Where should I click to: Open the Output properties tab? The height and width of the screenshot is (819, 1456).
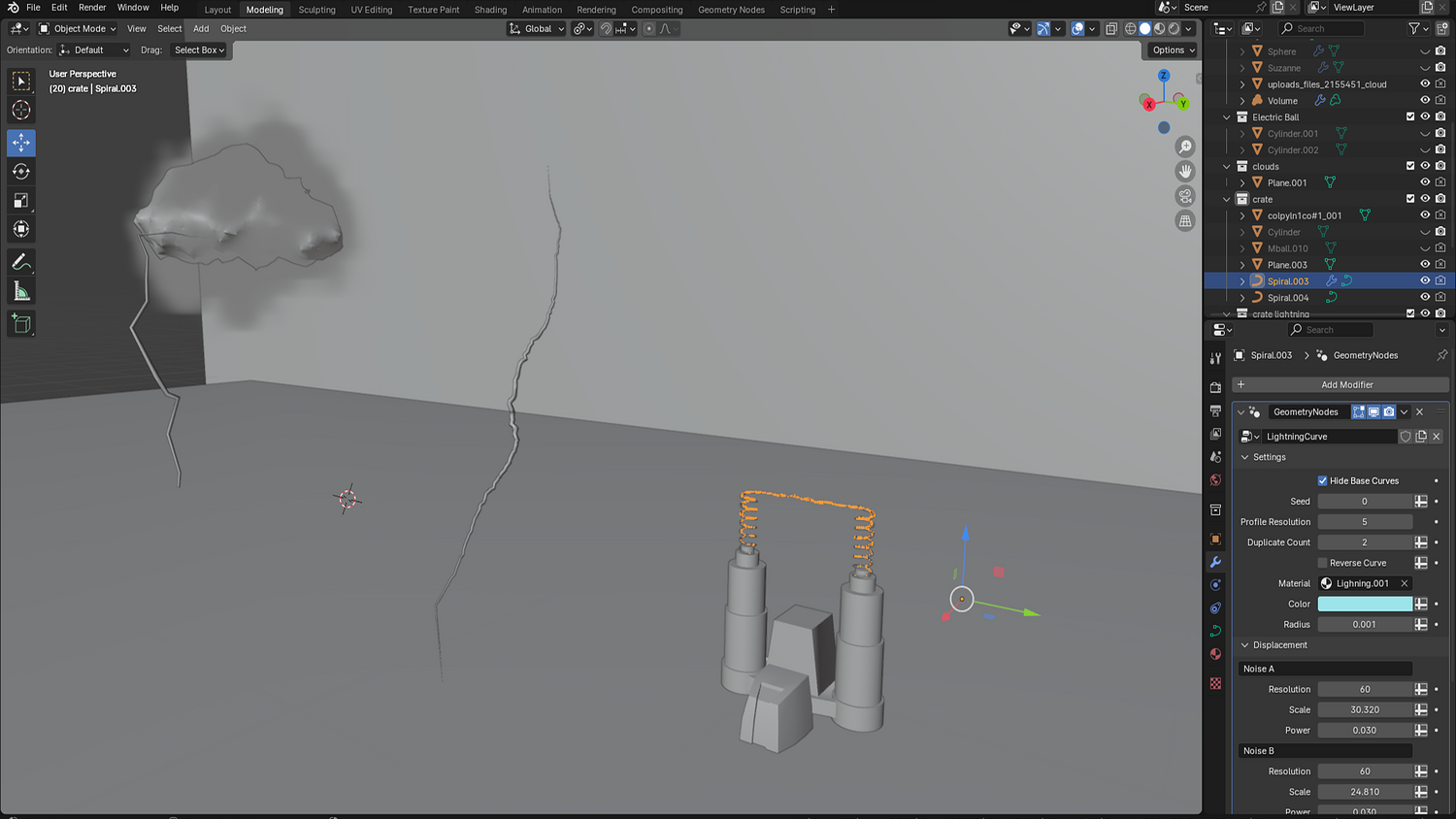point(1215,410)
